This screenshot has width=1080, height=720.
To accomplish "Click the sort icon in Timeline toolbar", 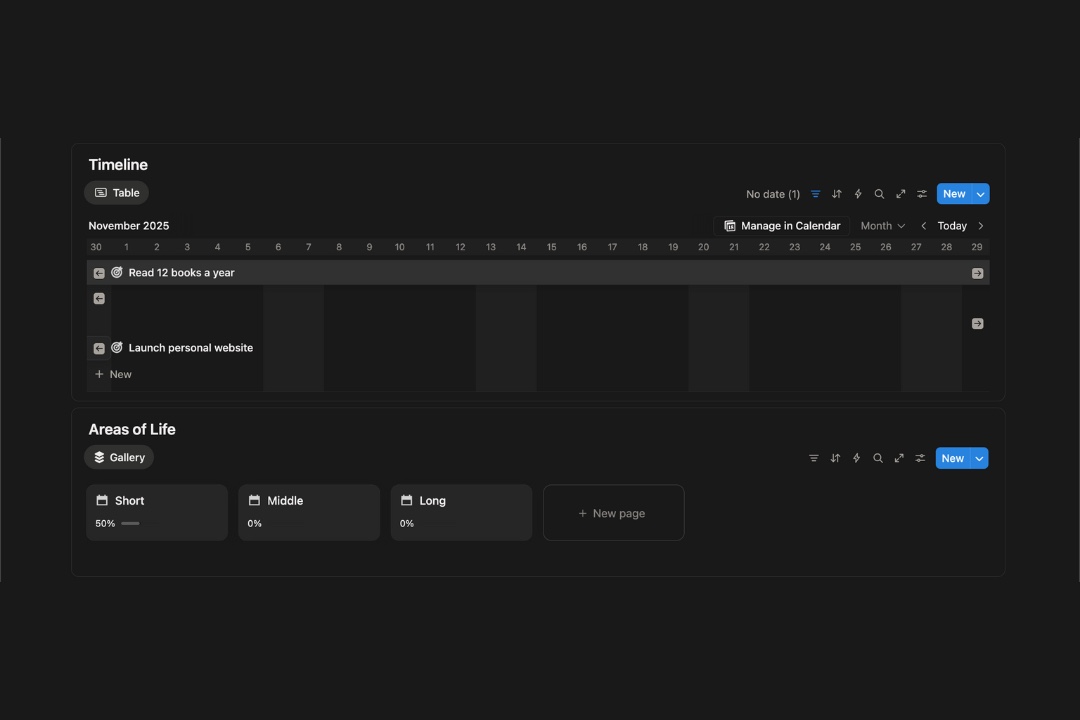I will [837, 194].
